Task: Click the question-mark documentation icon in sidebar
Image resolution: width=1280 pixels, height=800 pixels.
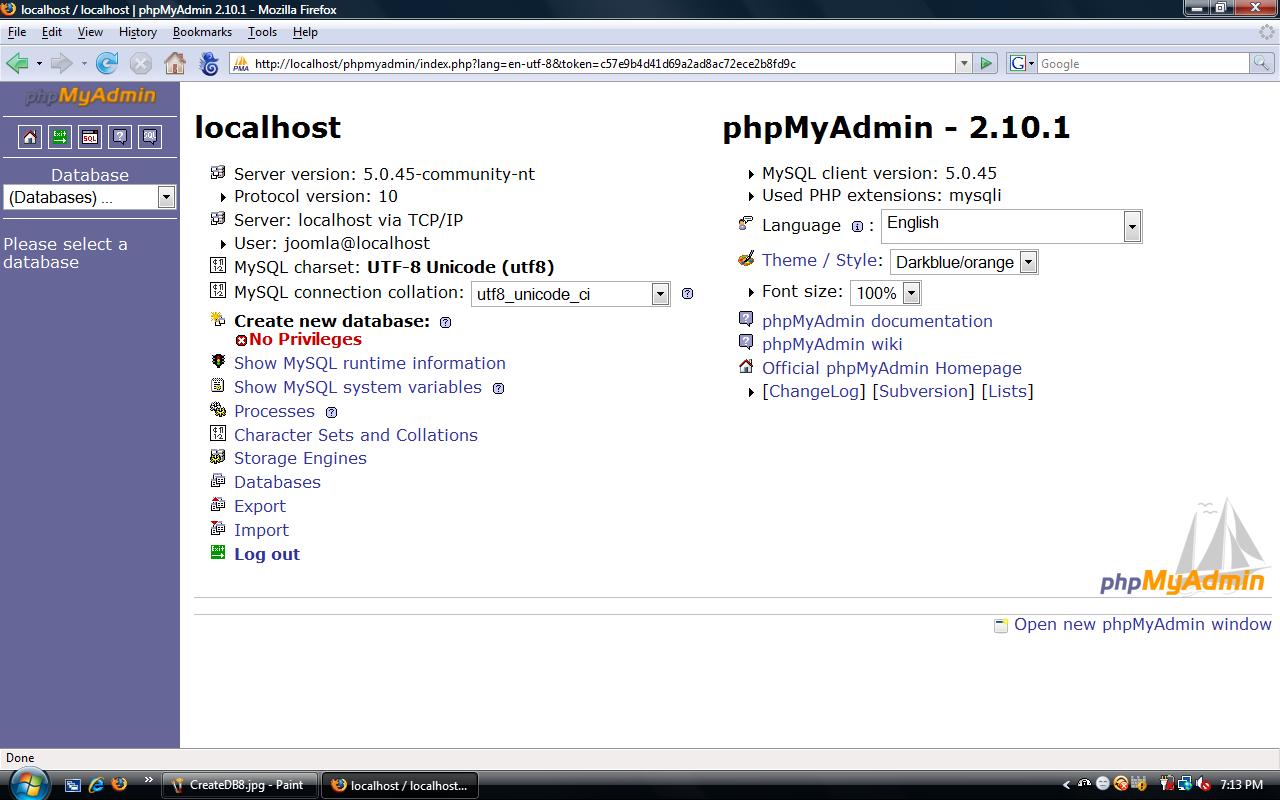Action: point(120,137)
